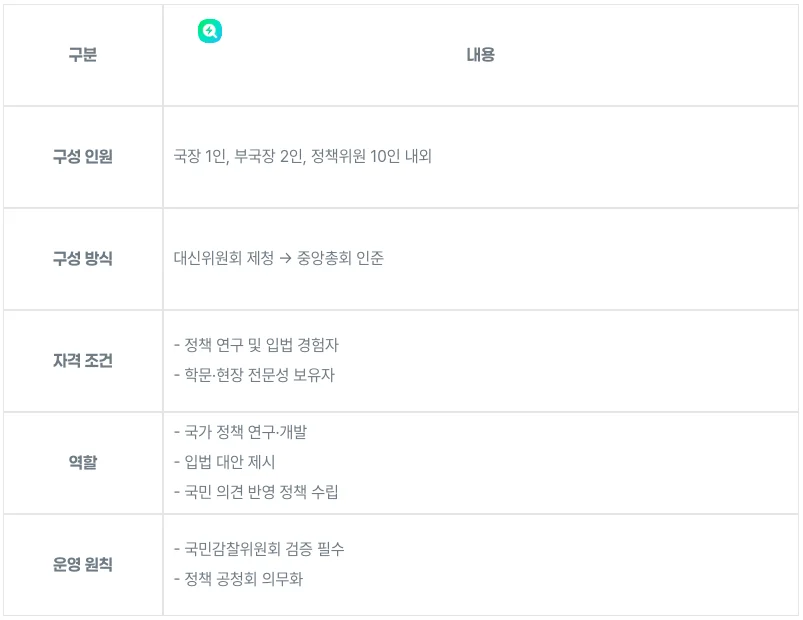
Task: Select the 자격 조건 row label
Action: tap(83, 361)
